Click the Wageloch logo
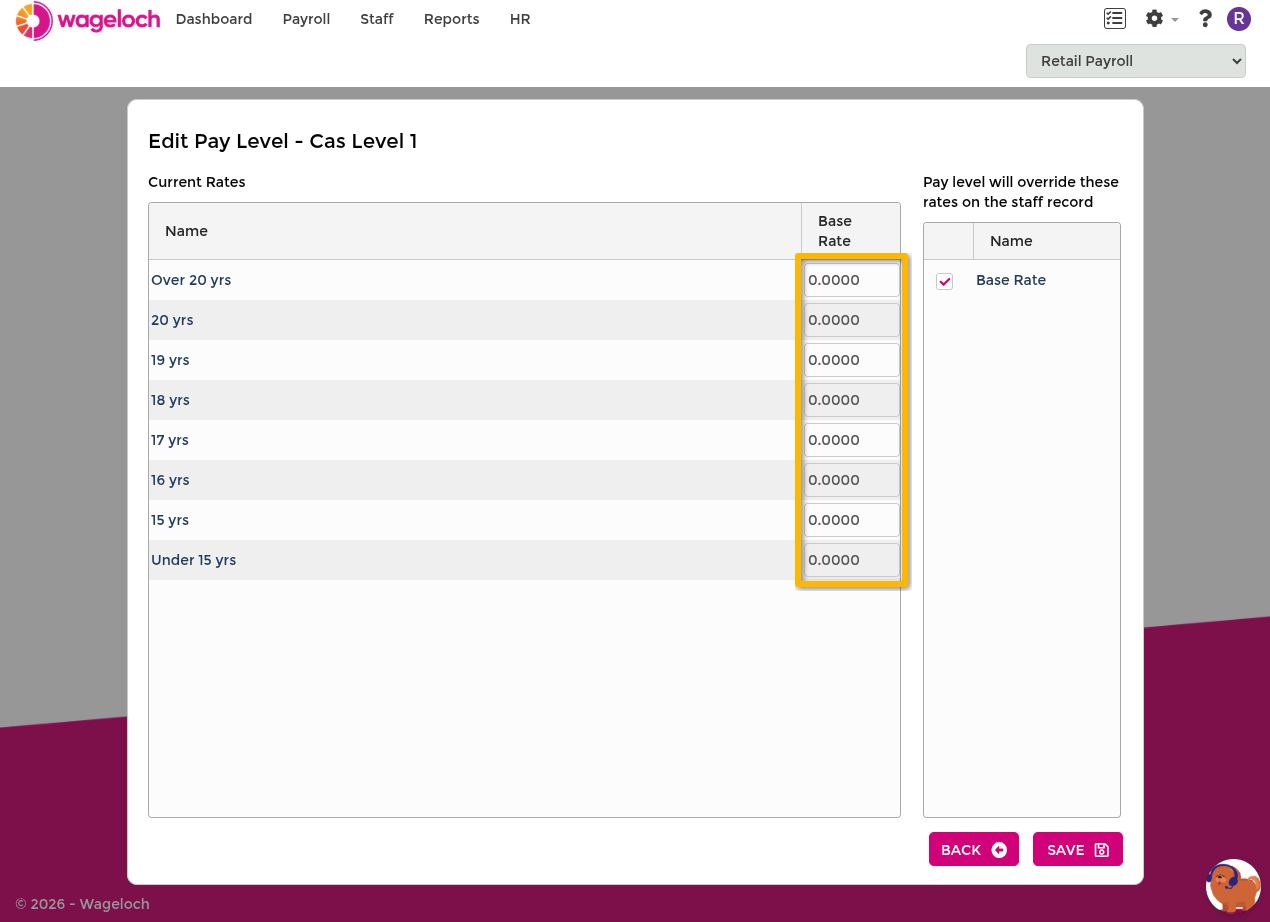 point(88,20)
